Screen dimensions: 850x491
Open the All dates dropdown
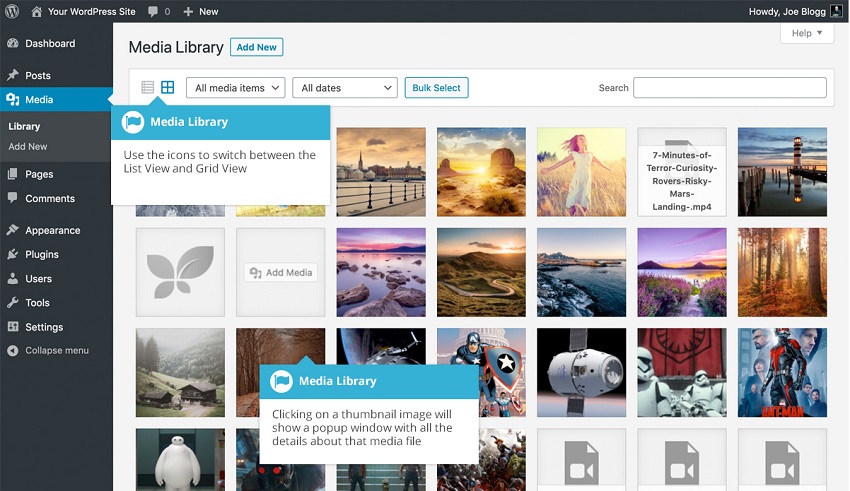pyautogui.click(x=345, y=88)
